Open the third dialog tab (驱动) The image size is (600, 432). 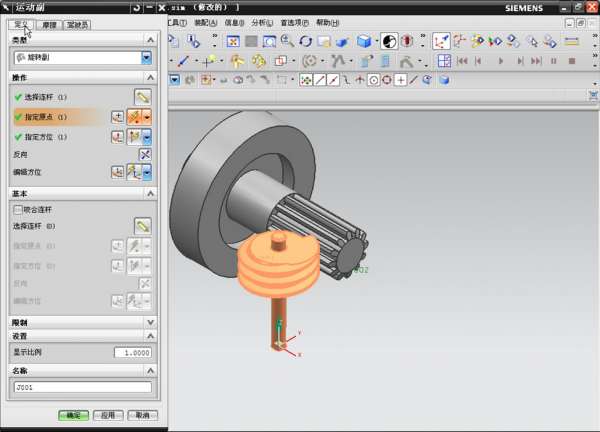77,25
